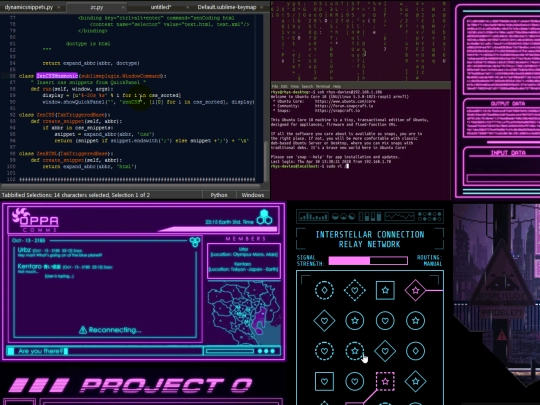Select the dashed-circle star node under the cursor
The height and width of the screenshot is (405, 540).
point(355,351)
